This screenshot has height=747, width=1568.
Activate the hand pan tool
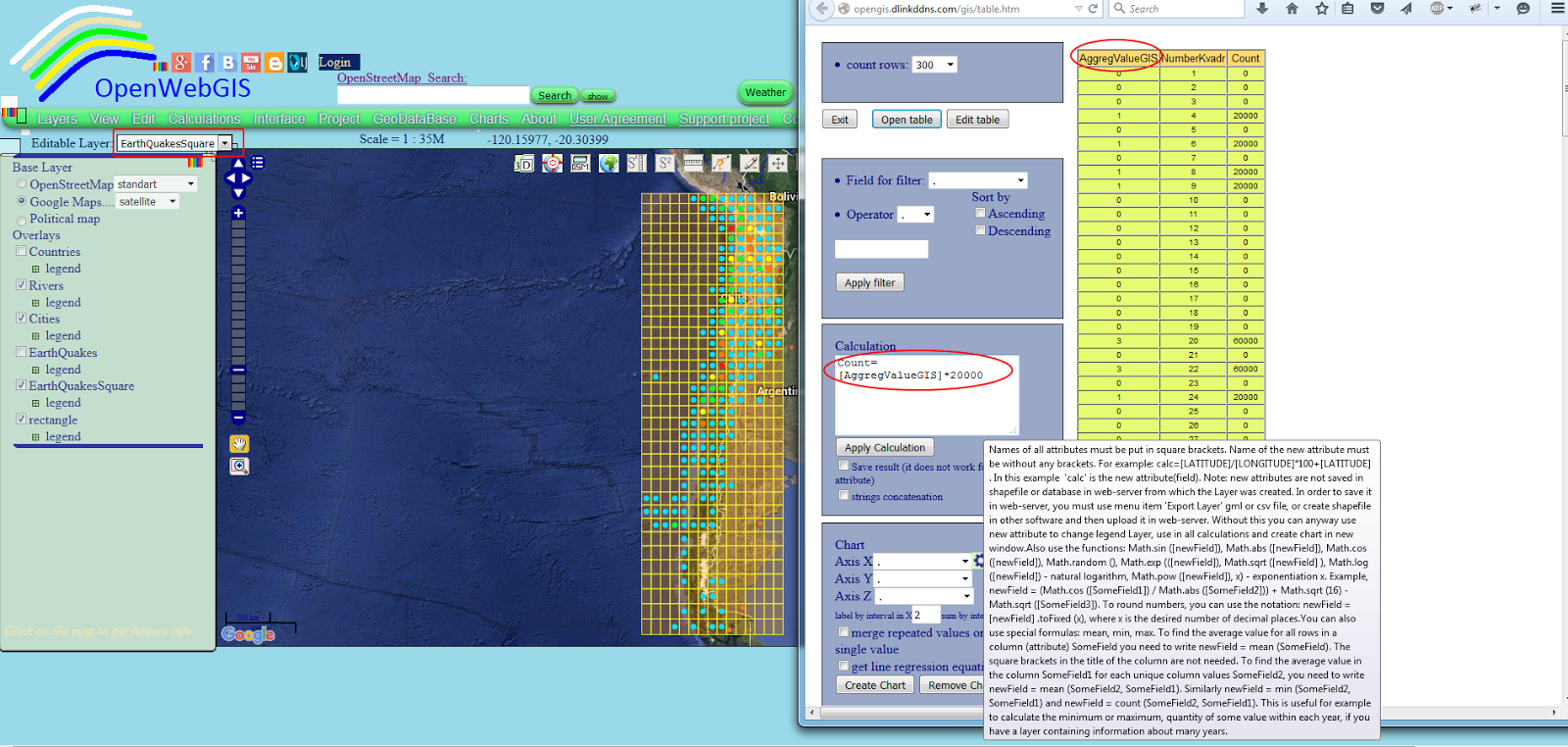pos(239,444)
